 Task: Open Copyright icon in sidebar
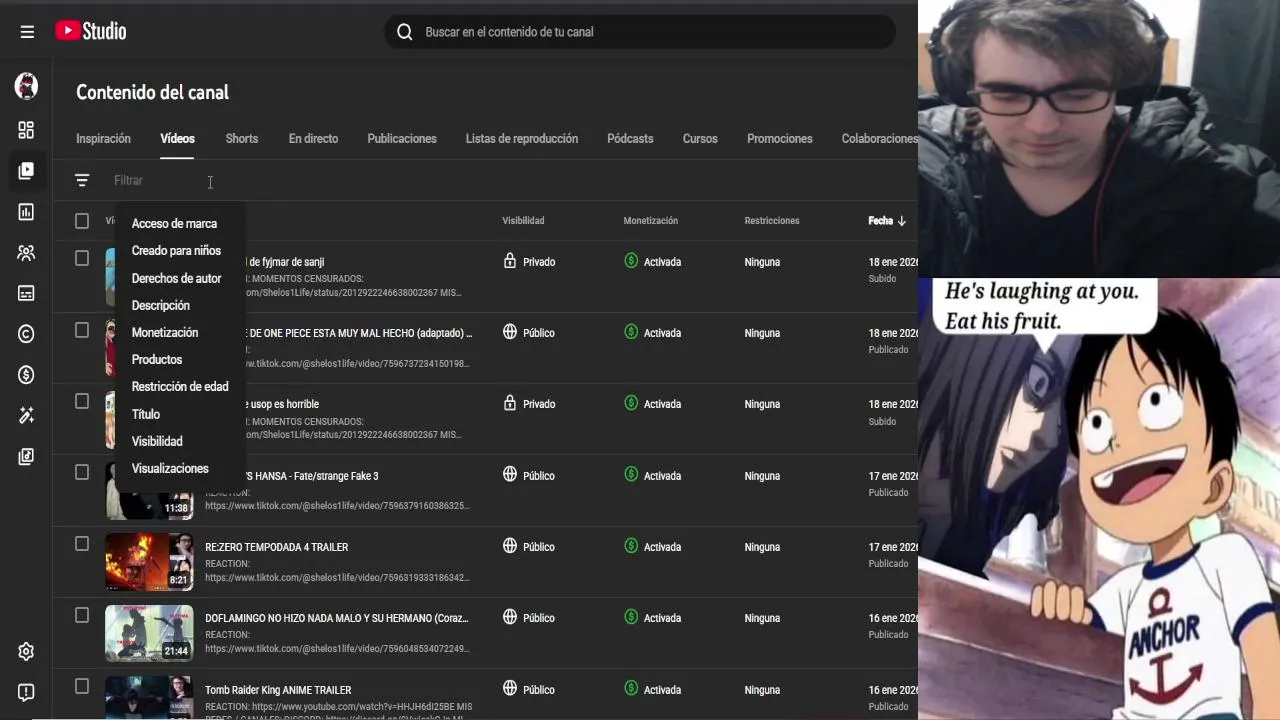[26, 334]
